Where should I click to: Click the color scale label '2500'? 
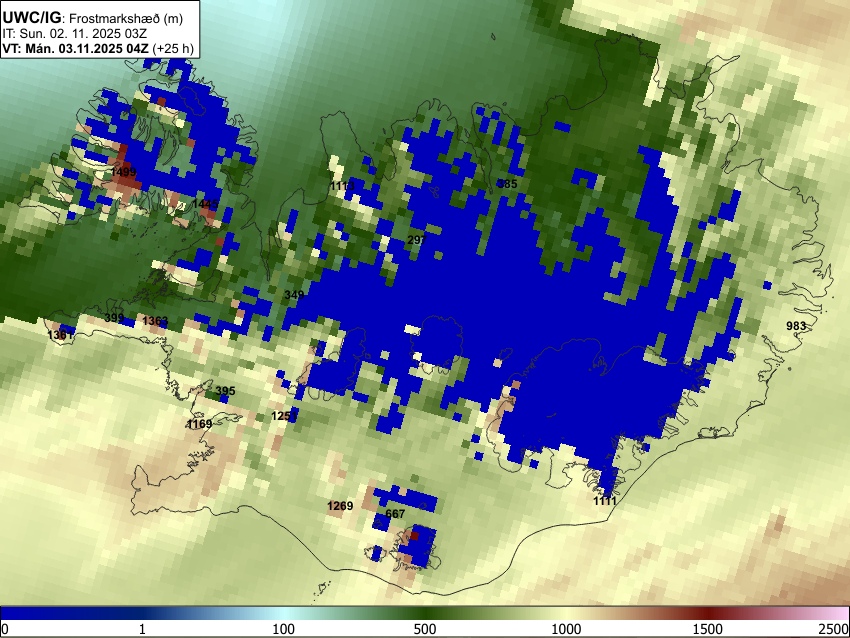835,629
